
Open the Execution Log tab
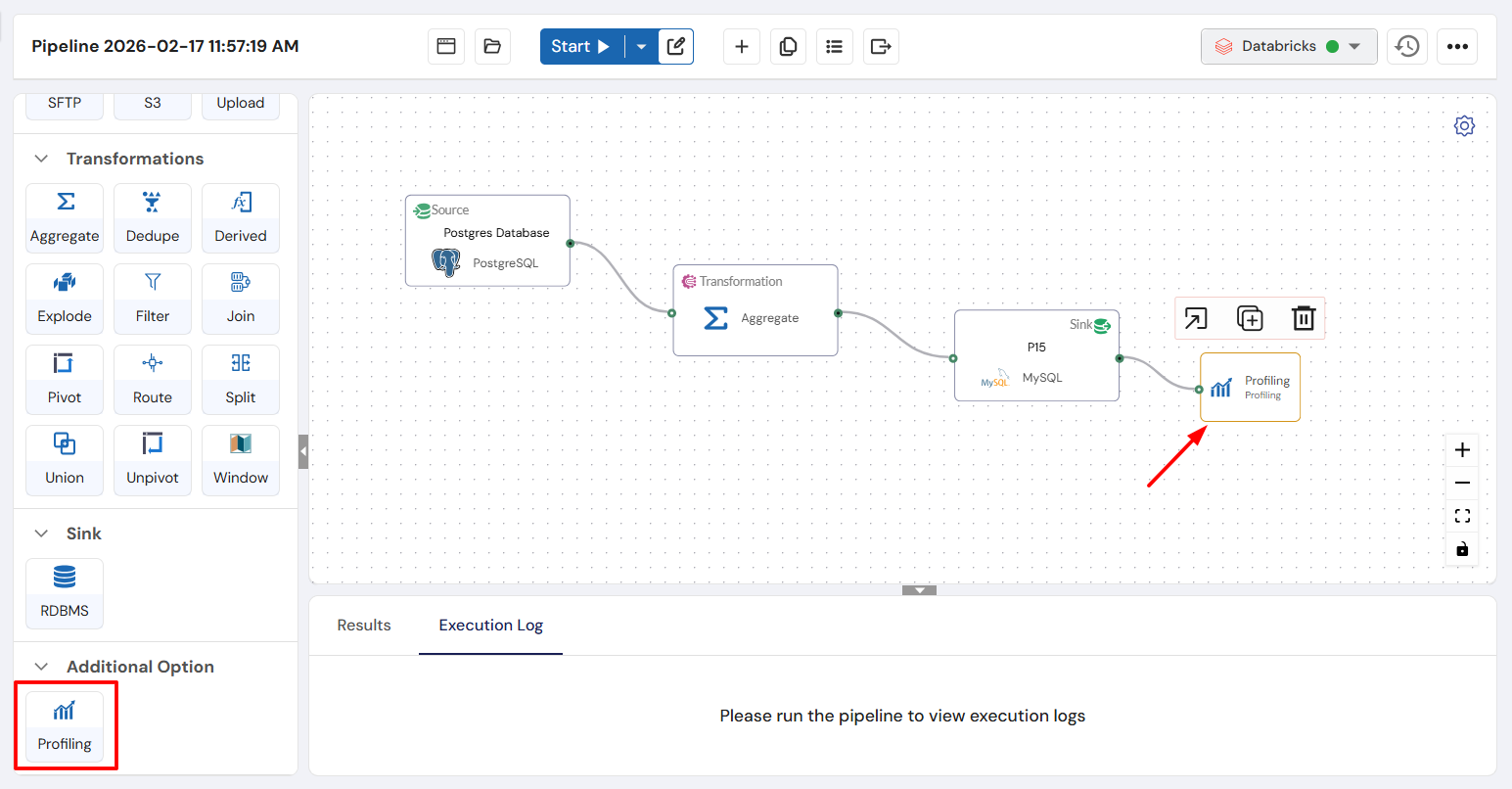coord(490,626)
